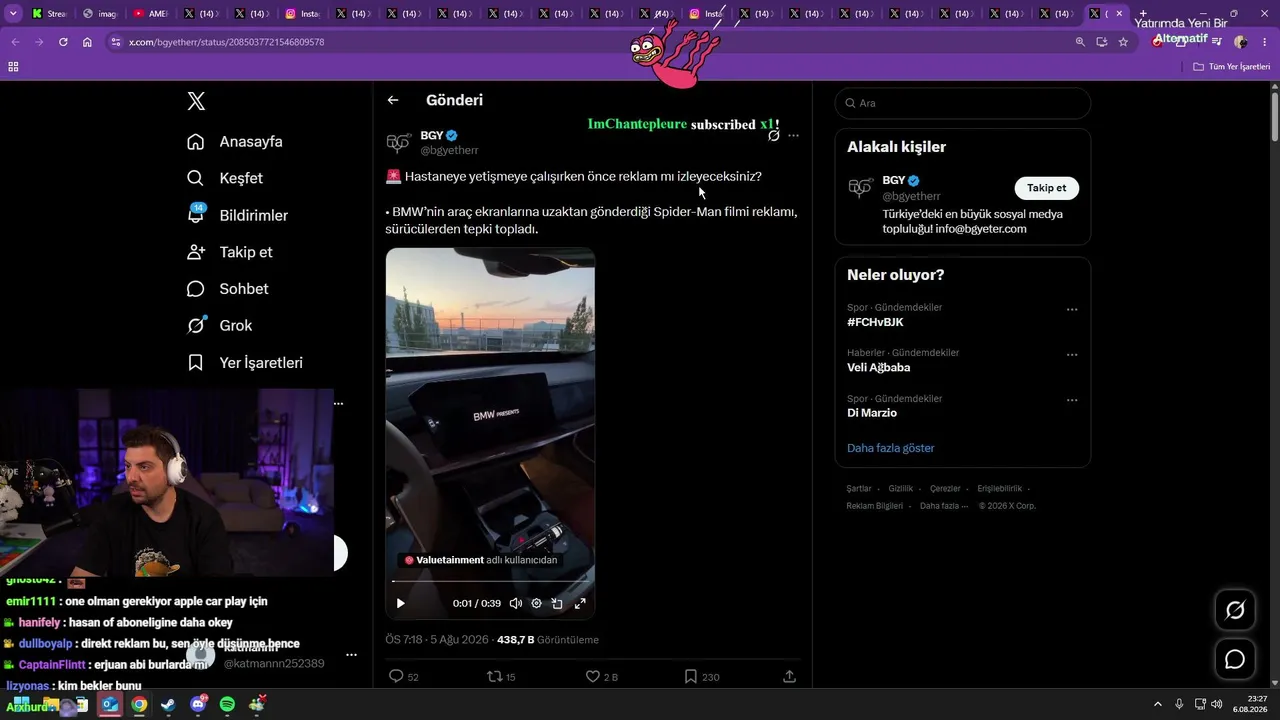Open the floating chat messages button
The height and width of the screenshot is (720, 1280).
click(1235, 659)
